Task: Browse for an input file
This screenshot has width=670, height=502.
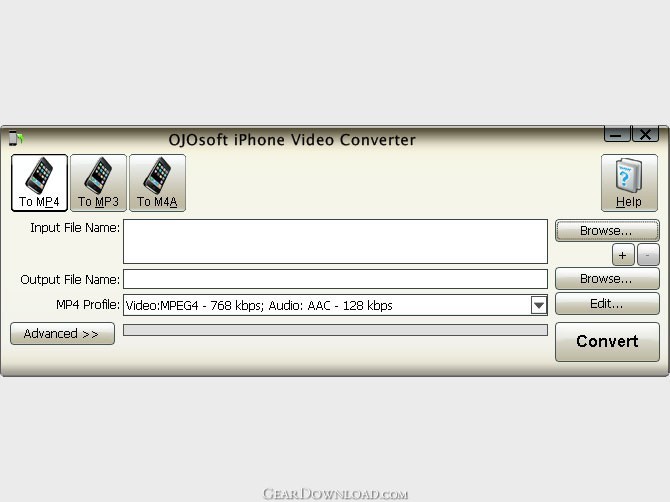Action: pyautogui.click(x=607, y=231)
